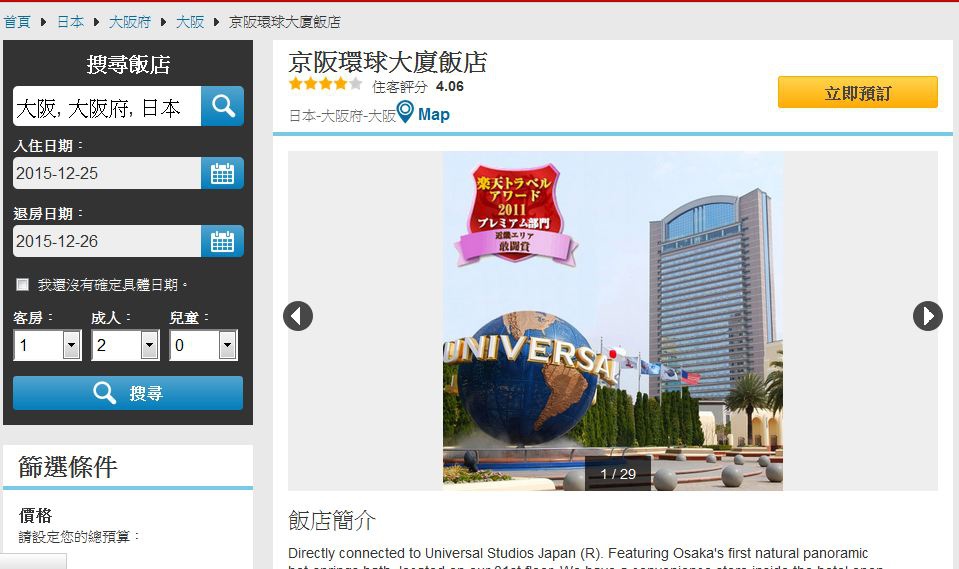Click the 搜尋飯店 panel title

point(128,64)
